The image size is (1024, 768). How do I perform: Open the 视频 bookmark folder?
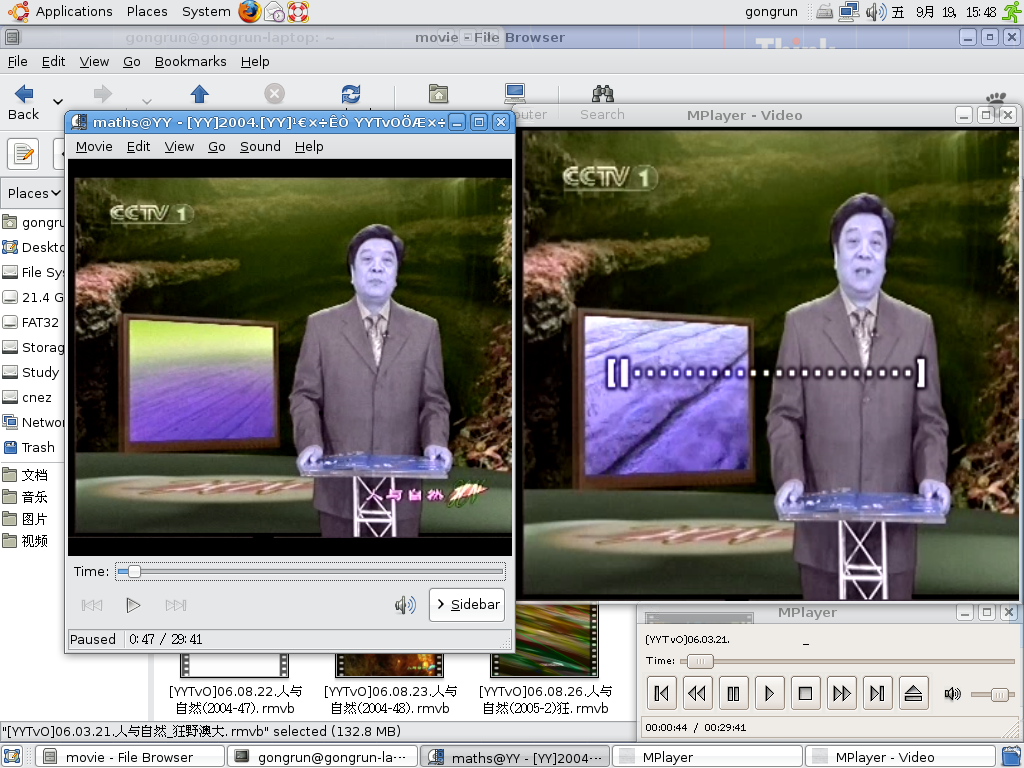pyautogui.click(x=34, y=541)
